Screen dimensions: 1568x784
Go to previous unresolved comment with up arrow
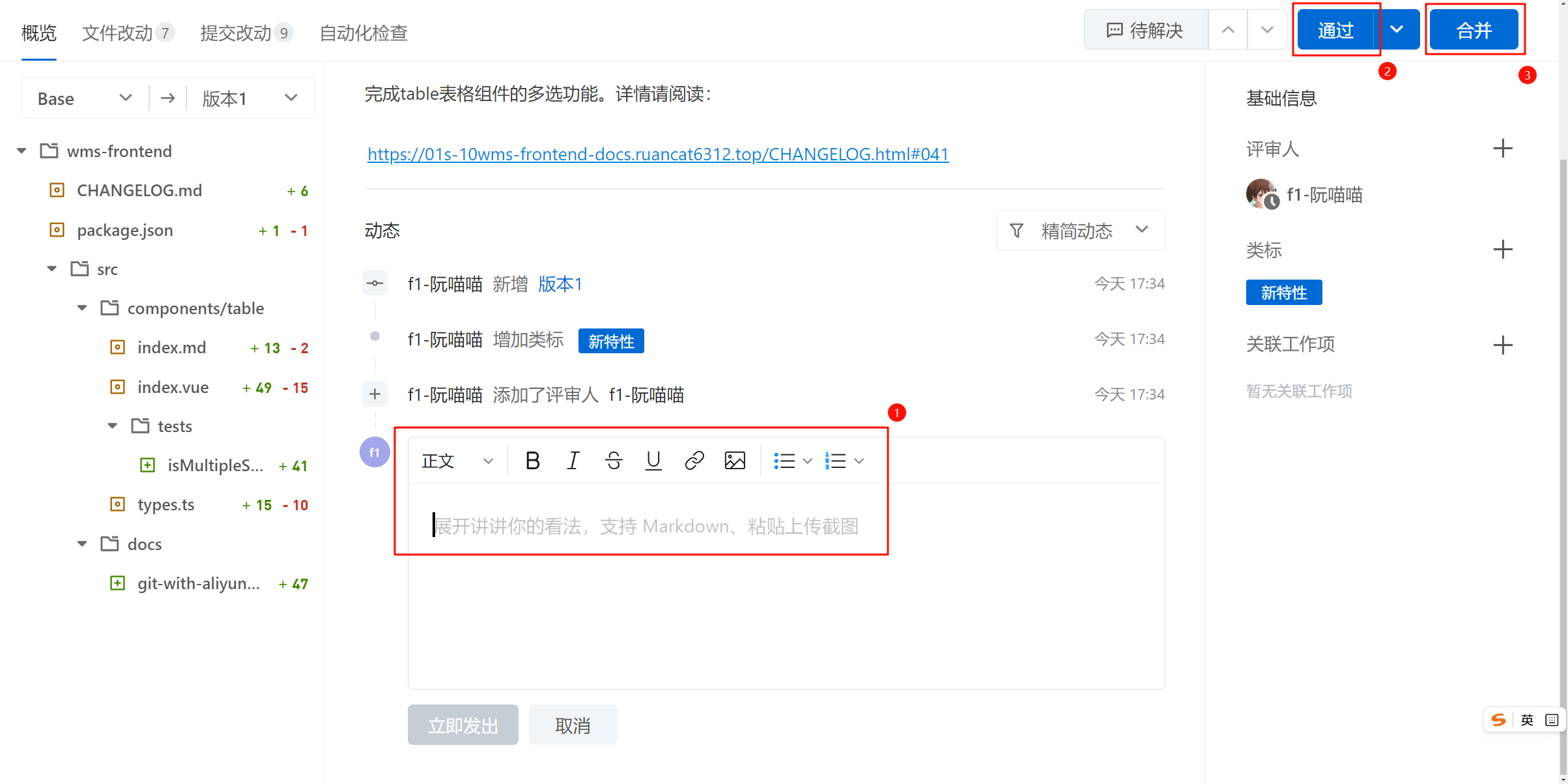click(x=1228, y=30)
